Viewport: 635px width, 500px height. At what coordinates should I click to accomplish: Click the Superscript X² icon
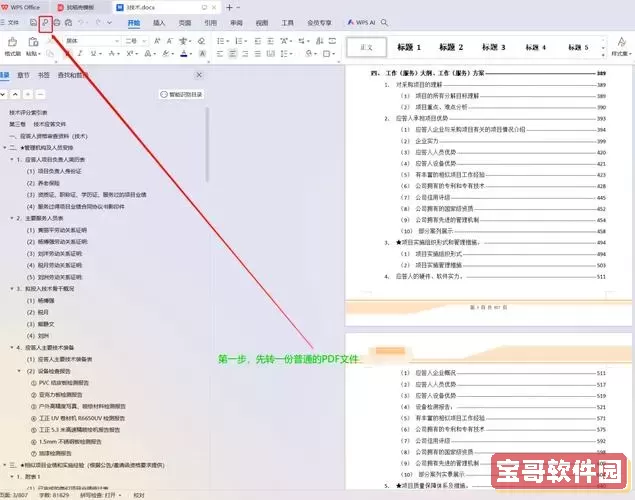pos(130,53)
